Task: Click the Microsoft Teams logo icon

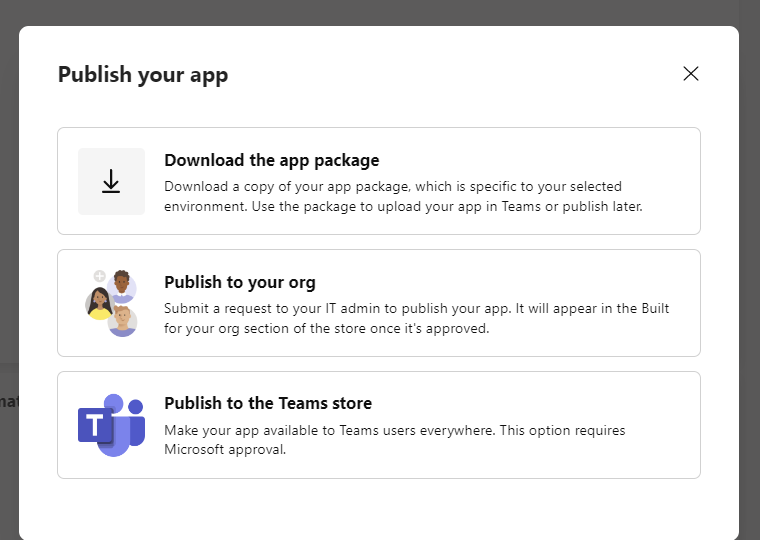Action: pyautogui.click(x=111, y=425)
